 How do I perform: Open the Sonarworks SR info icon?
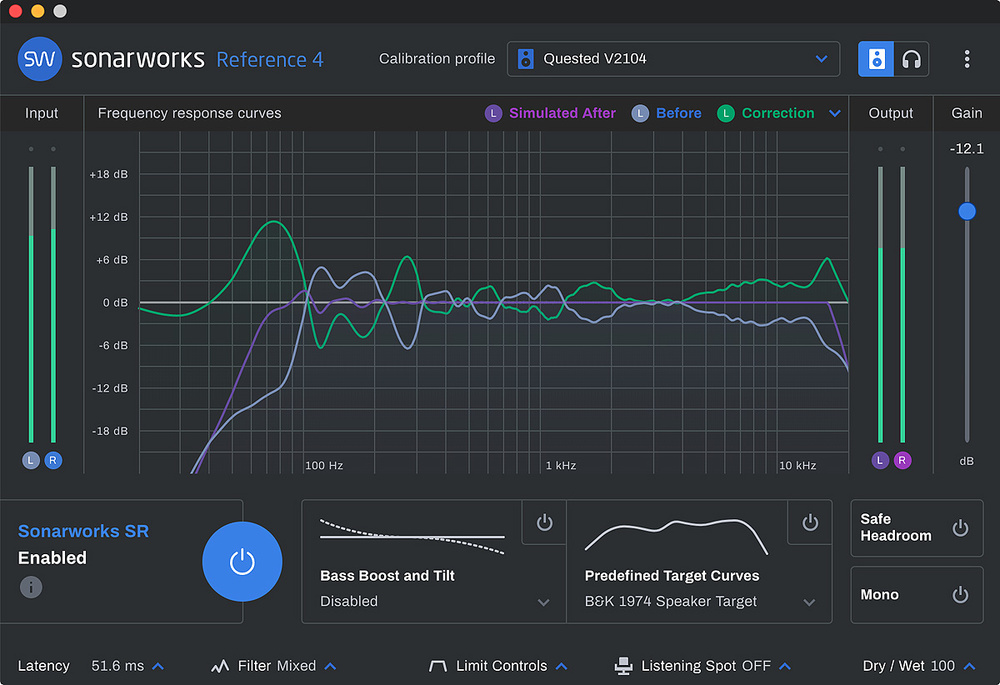(31, 587)
